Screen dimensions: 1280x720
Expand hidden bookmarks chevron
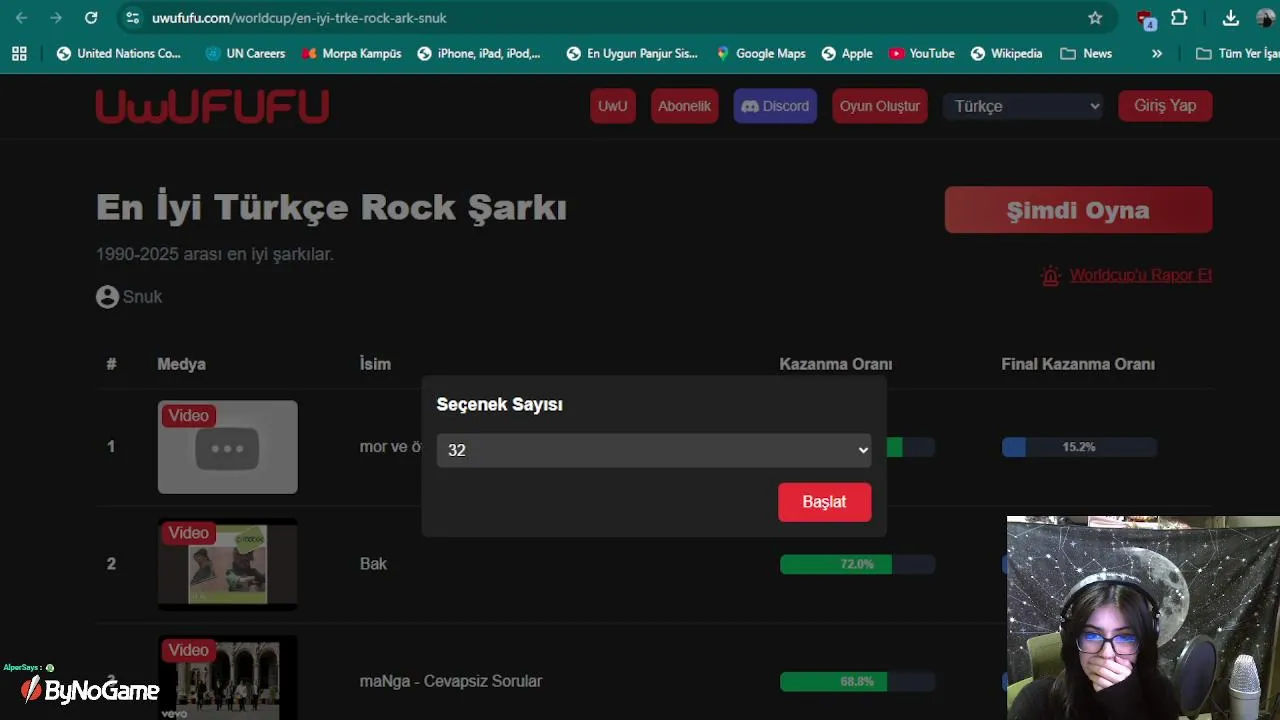(1157, 53)
